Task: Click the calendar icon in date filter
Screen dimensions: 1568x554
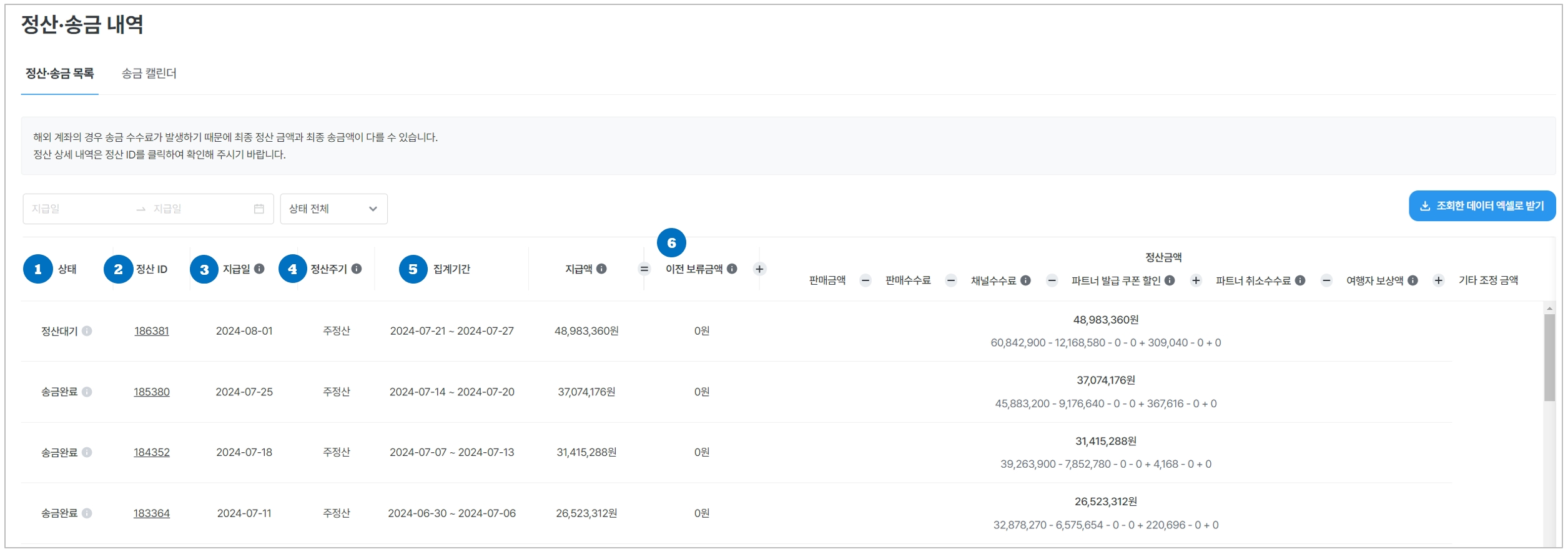Action: (259, 209)
